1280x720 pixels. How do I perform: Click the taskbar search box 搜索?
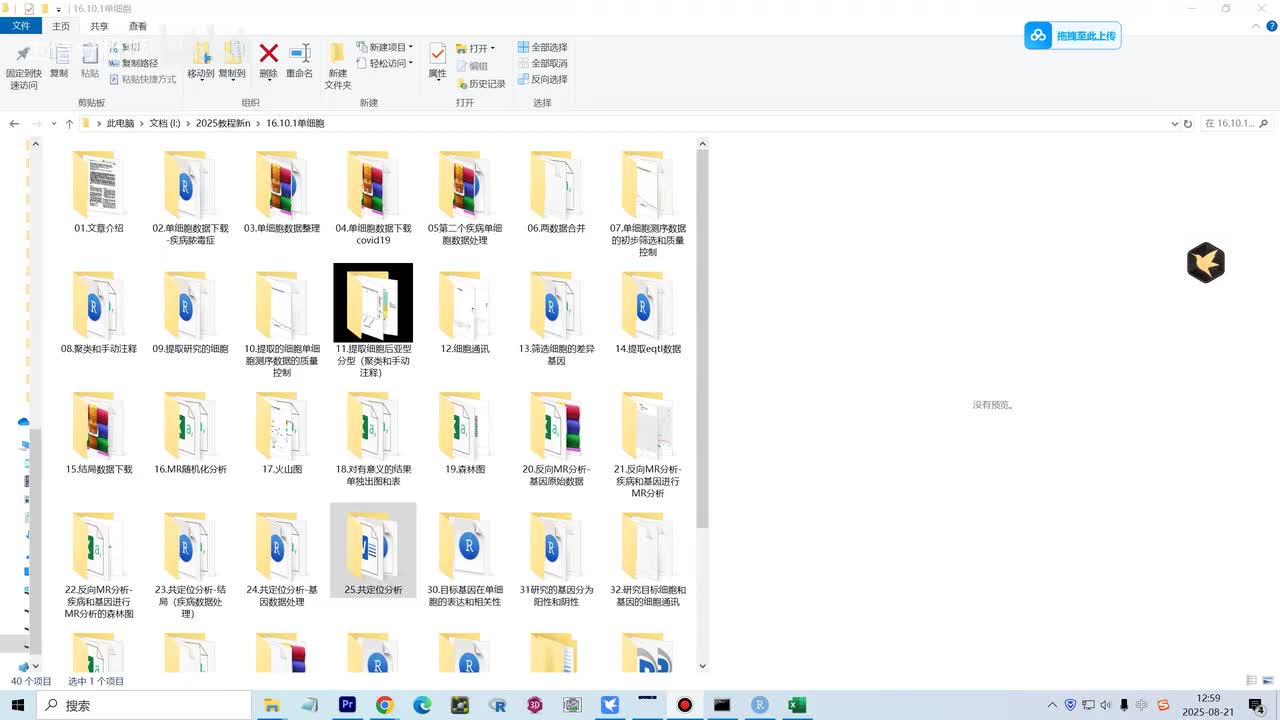tap(145, 705)
